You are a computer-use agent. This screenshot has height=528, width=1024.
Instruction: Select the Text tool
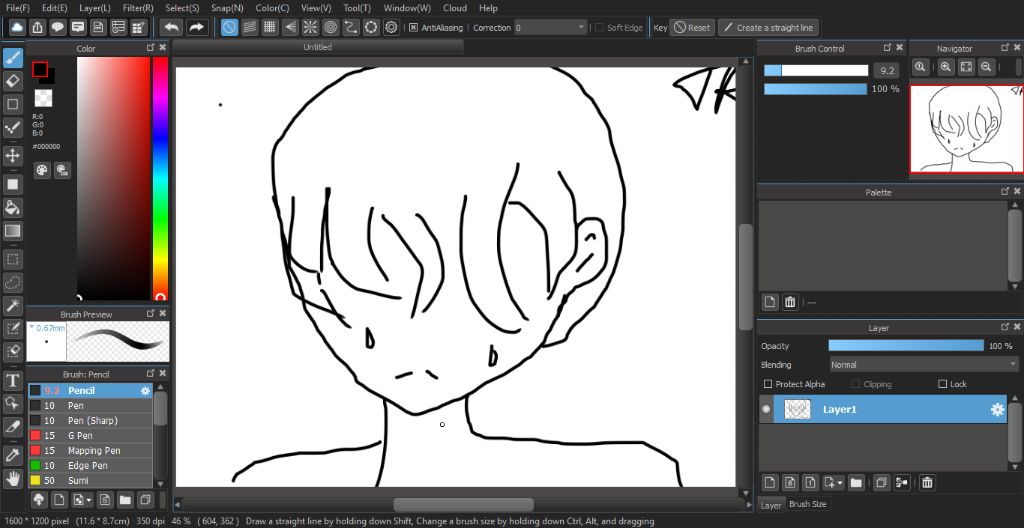(12, 380)
